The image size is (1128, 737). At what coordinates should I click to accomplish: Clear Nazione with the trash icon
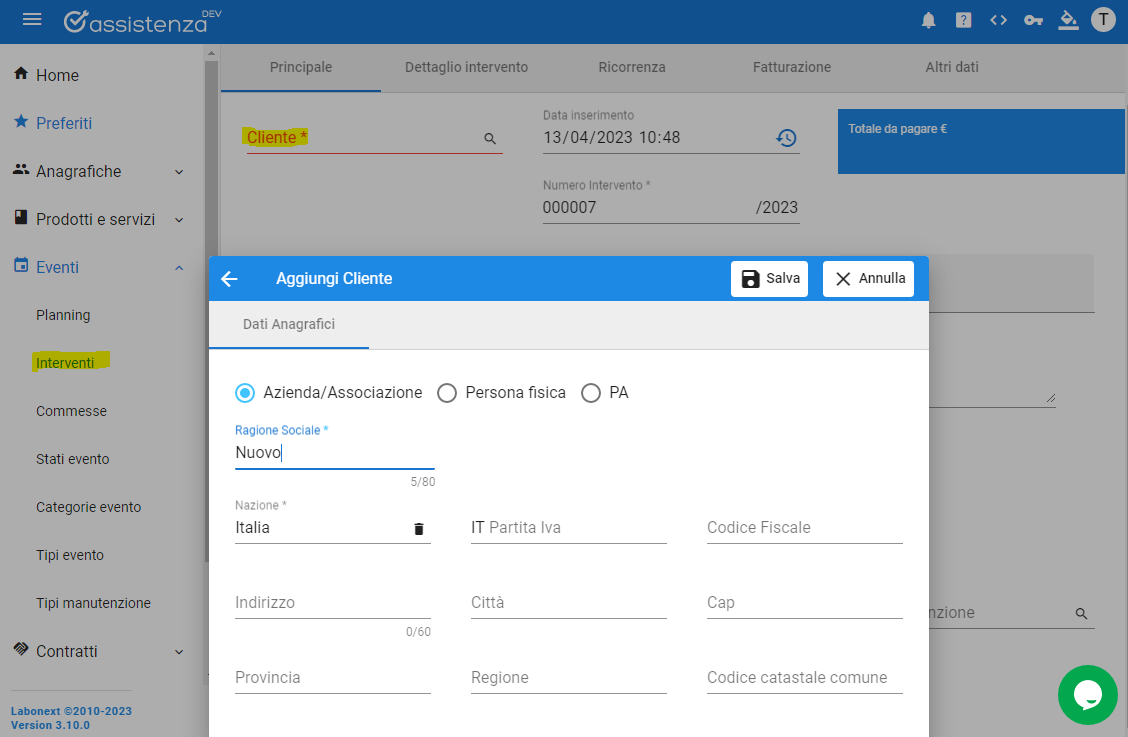[x=419, y=529]
